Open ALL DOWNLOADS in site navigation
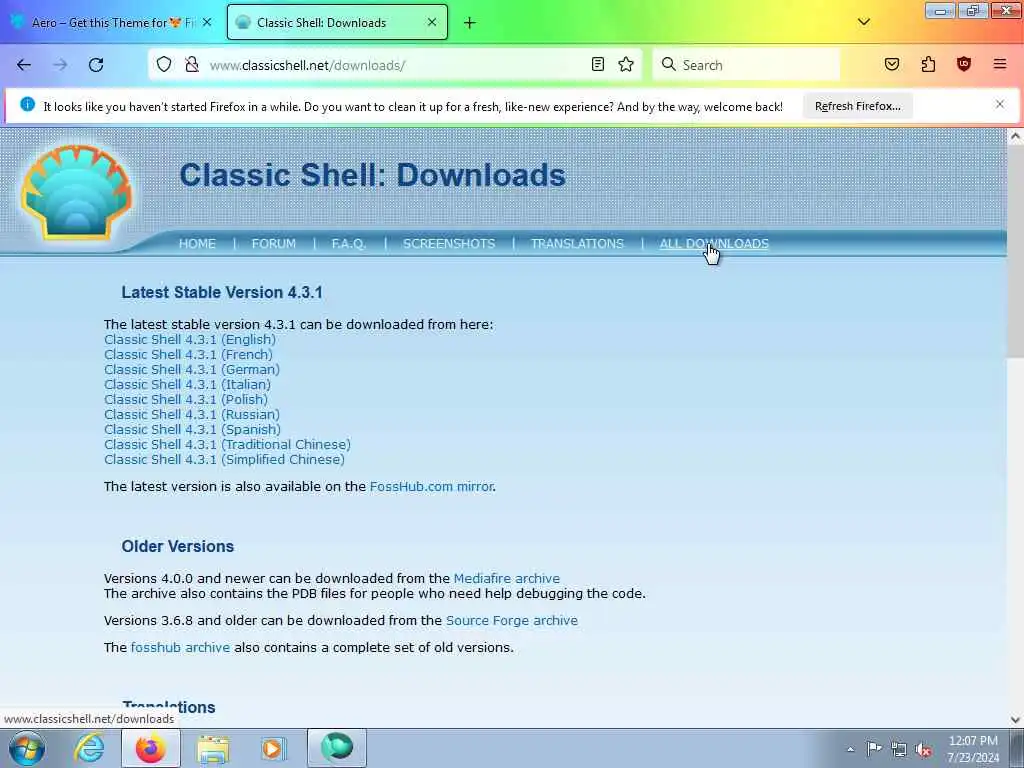The image size is (1024, 768). (x=714, y=244)
